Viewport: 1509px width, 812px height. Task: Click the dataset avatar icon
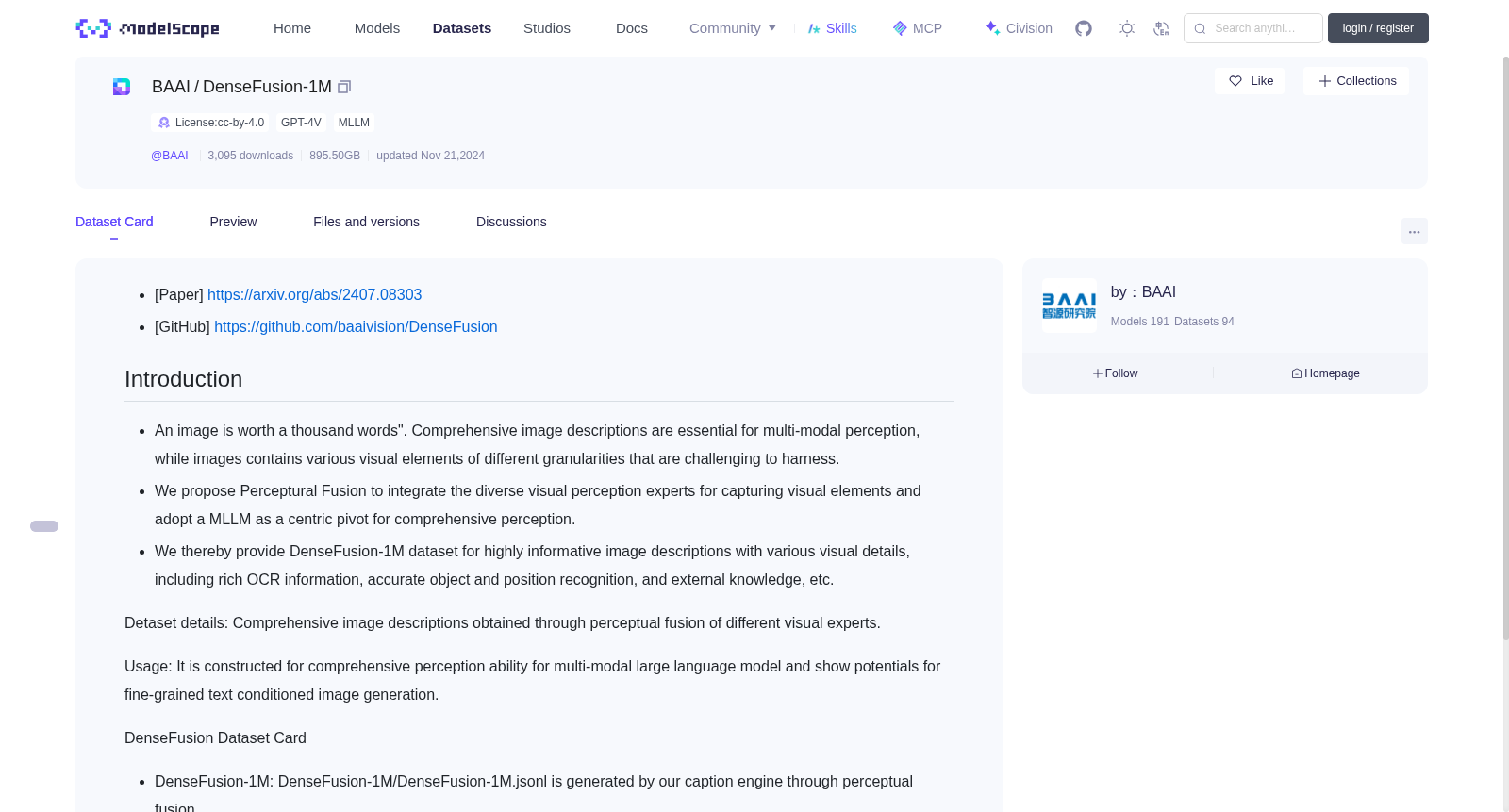(x=122, y=87)
